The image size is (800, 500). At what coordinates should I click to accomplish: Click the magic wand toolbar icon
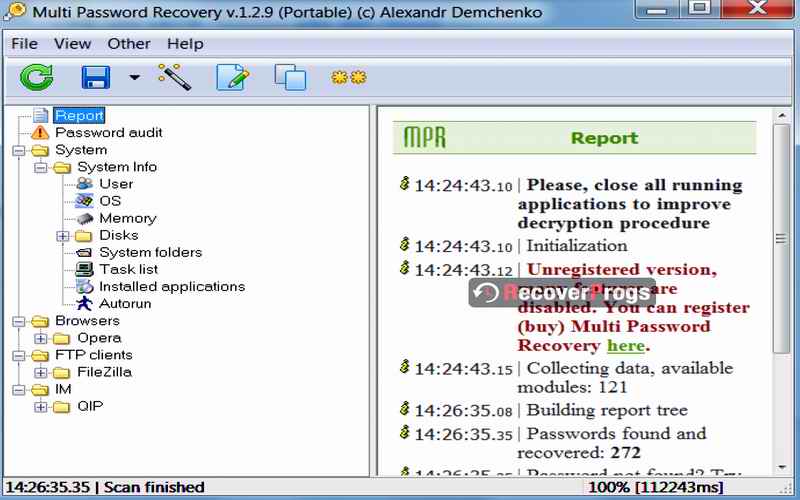(x=173, y=76)
